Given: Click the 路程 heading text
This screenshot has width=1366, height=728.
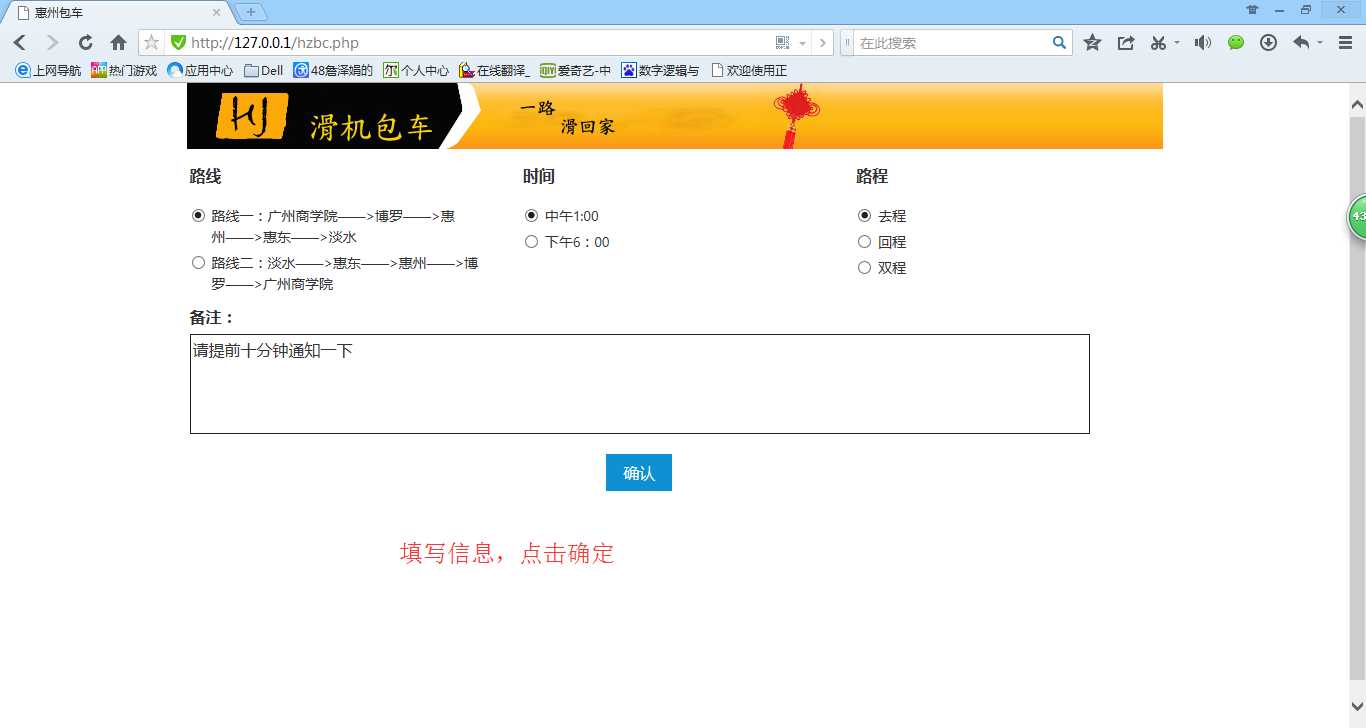Looking at the screenshot, I should pos(871,176).
